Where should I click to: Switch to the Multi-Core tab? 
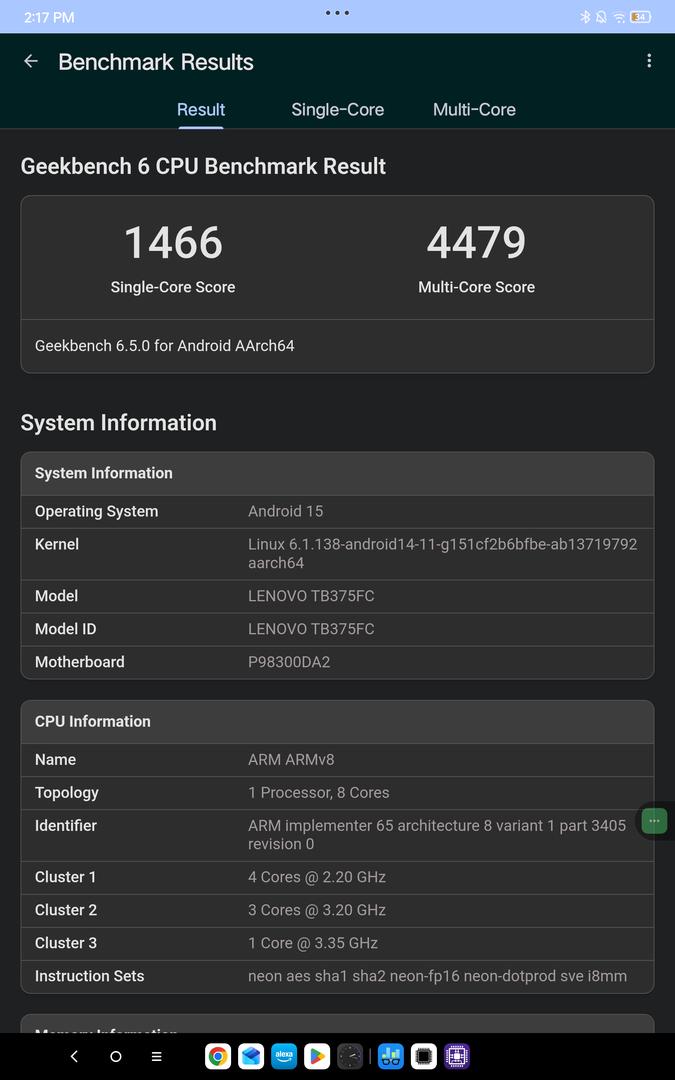tap(474, 110)
